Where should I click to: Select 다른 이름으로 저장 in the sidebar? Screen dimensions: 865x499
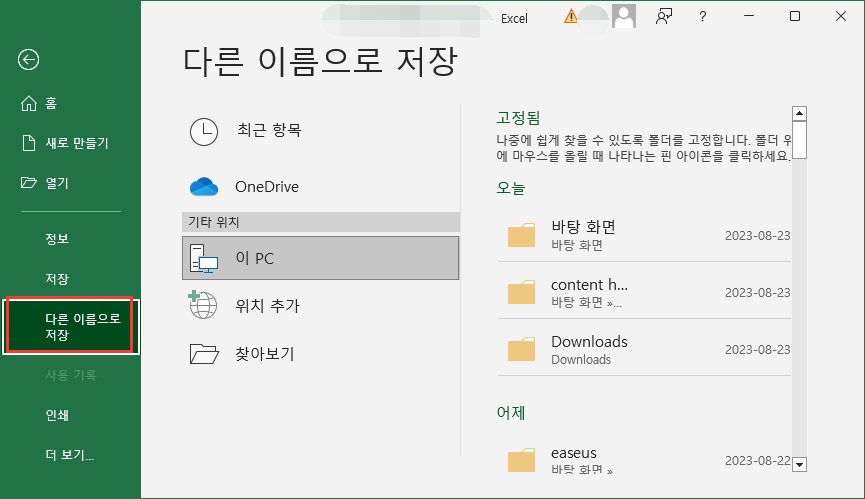point(71,326)
